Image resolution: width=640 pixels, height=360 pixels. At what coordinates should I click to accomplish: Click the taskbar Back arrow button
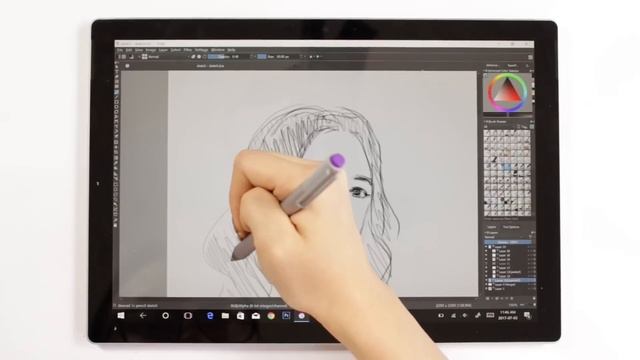tap(143, 316)
